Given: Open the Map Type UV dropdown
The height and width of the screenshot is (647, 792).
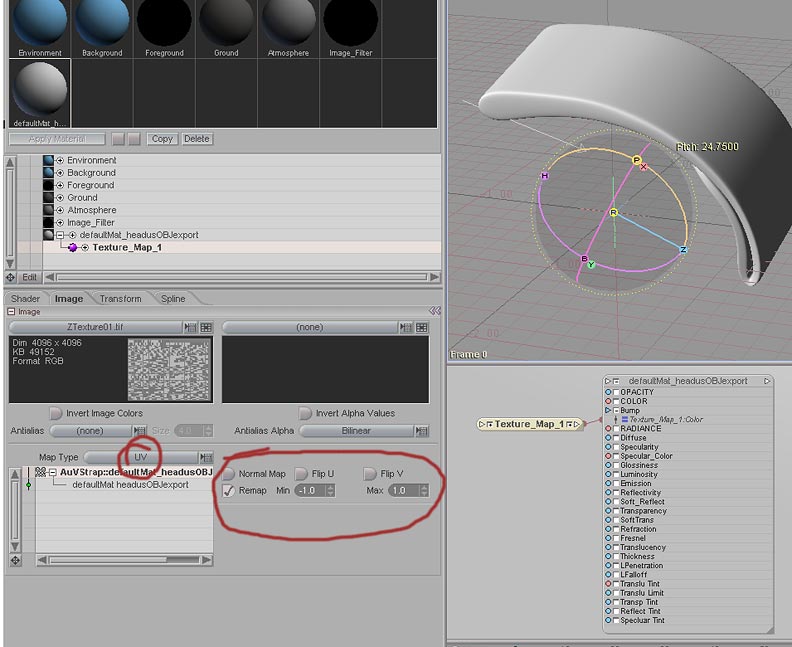Looking at the screenshot, I should tap(140, 457).
